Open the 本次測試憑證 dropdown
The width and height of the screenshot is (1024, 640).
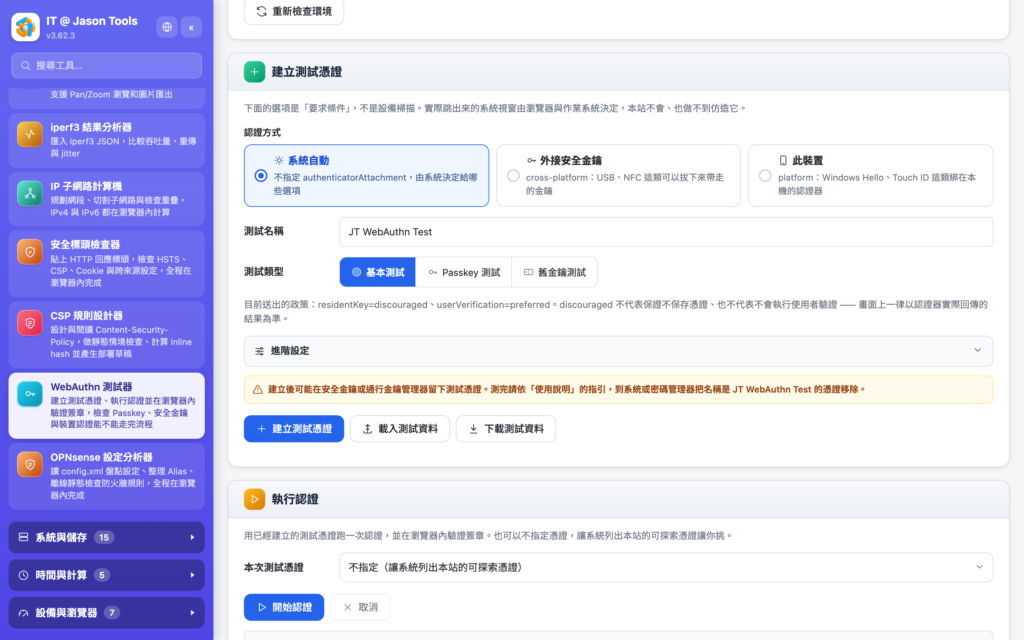pos(666,568)
